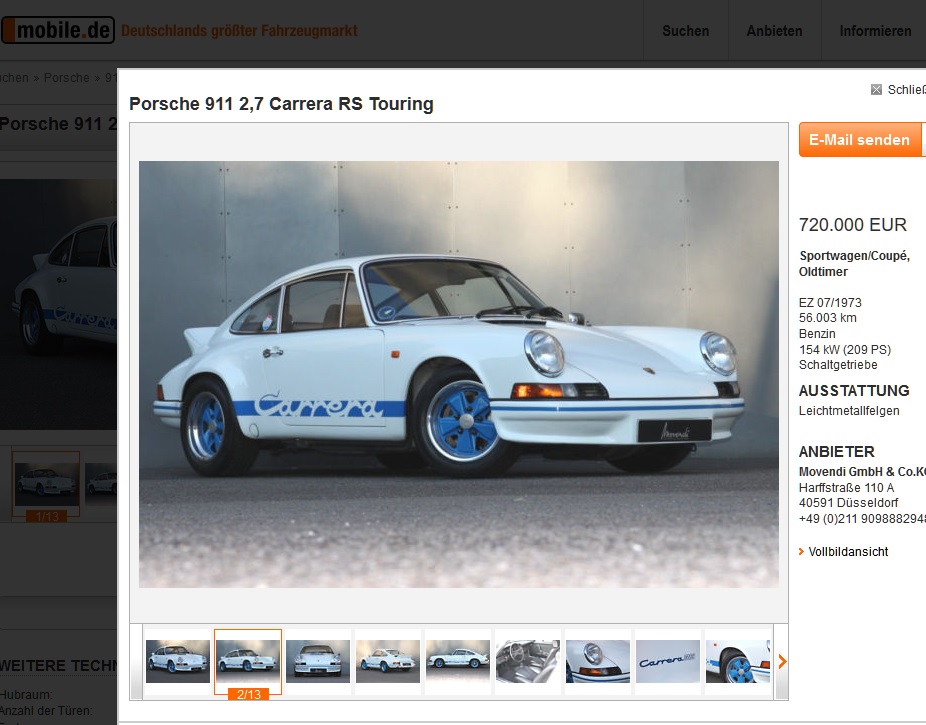Click the mobile.de logo

58,30
